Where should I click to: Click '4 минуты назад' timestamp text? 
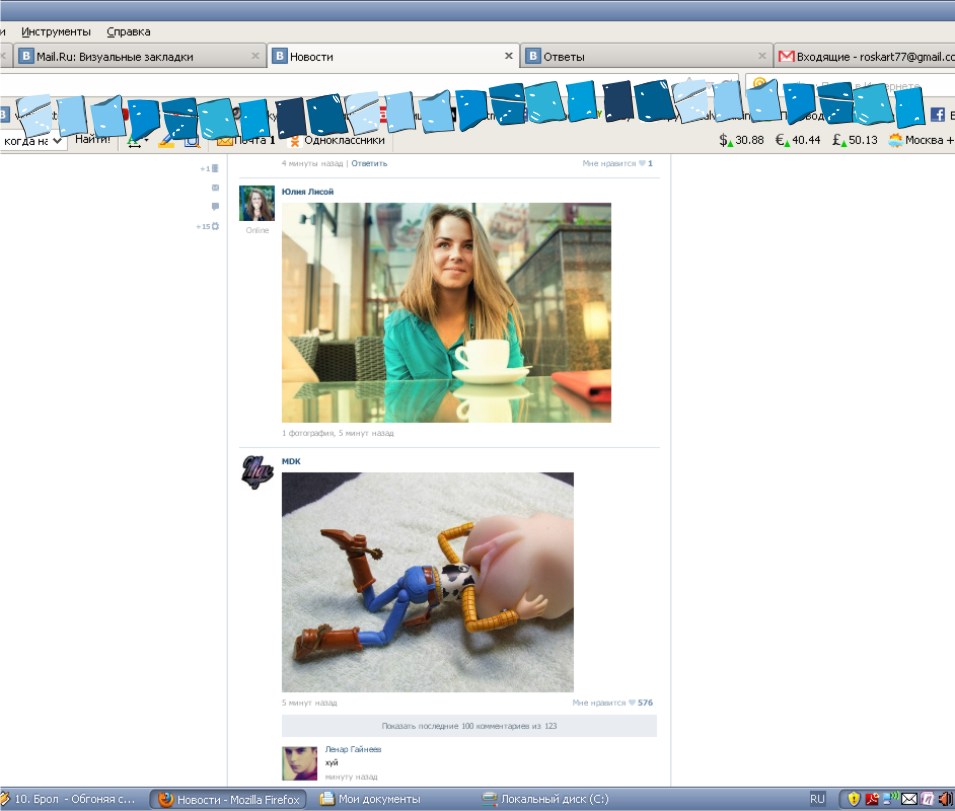click(312, 163)
